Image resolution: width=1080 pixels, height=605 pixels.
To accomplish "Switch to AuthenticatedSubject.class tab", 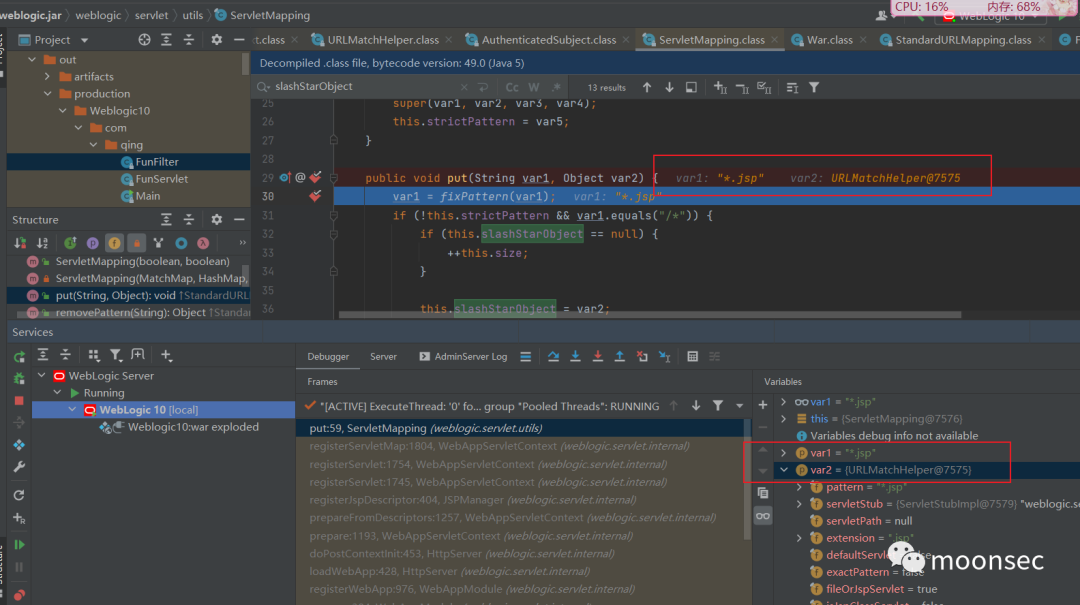I will (548, 40).
